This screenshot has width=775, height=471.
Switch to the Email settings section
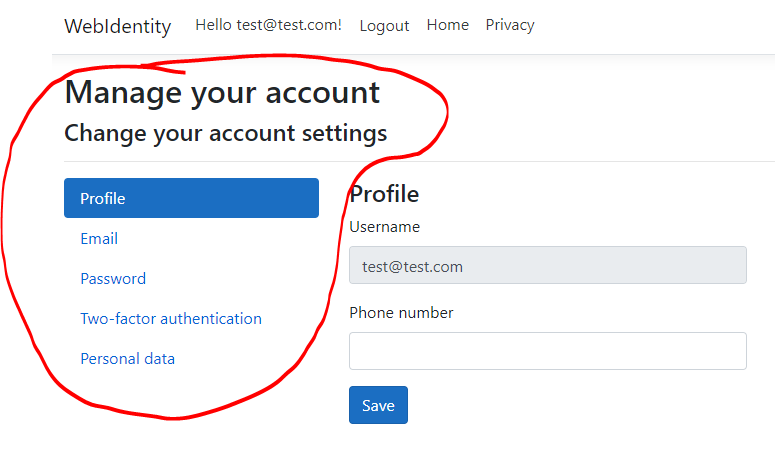pyautogui.click(x=99, y=239)
